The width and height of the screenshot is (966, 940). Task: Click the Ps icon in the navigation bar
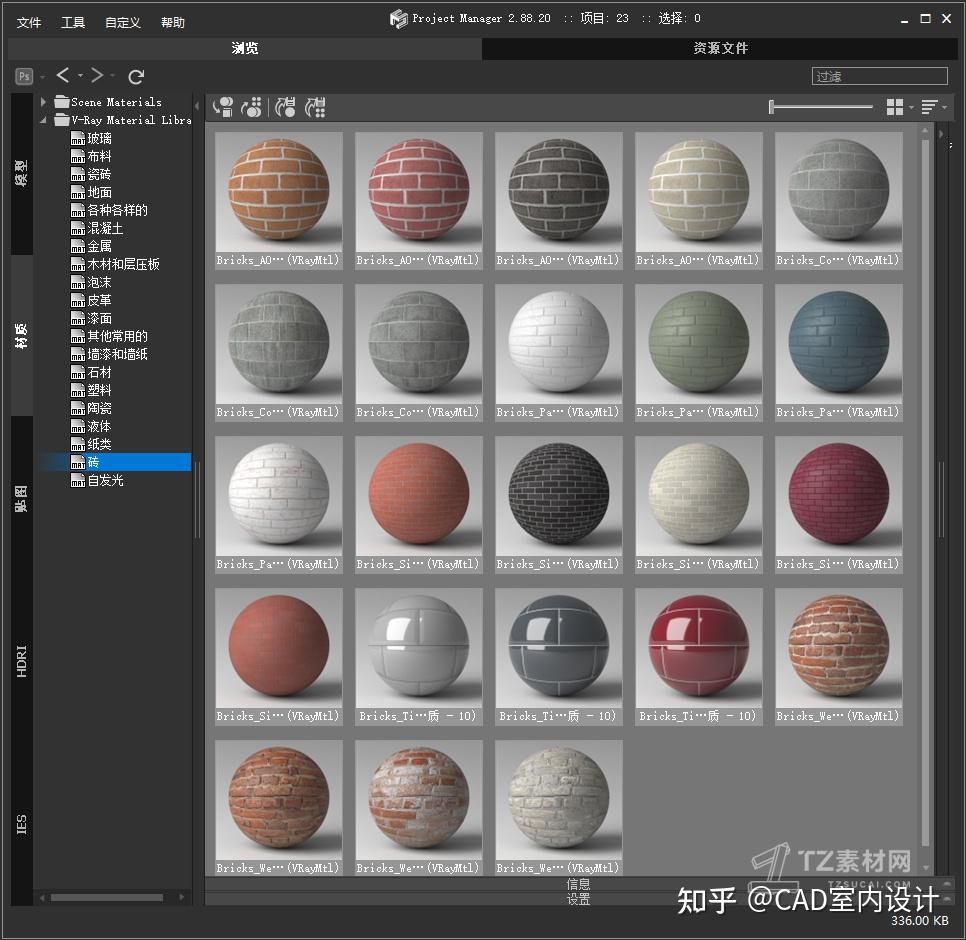(x=22, y=75)
